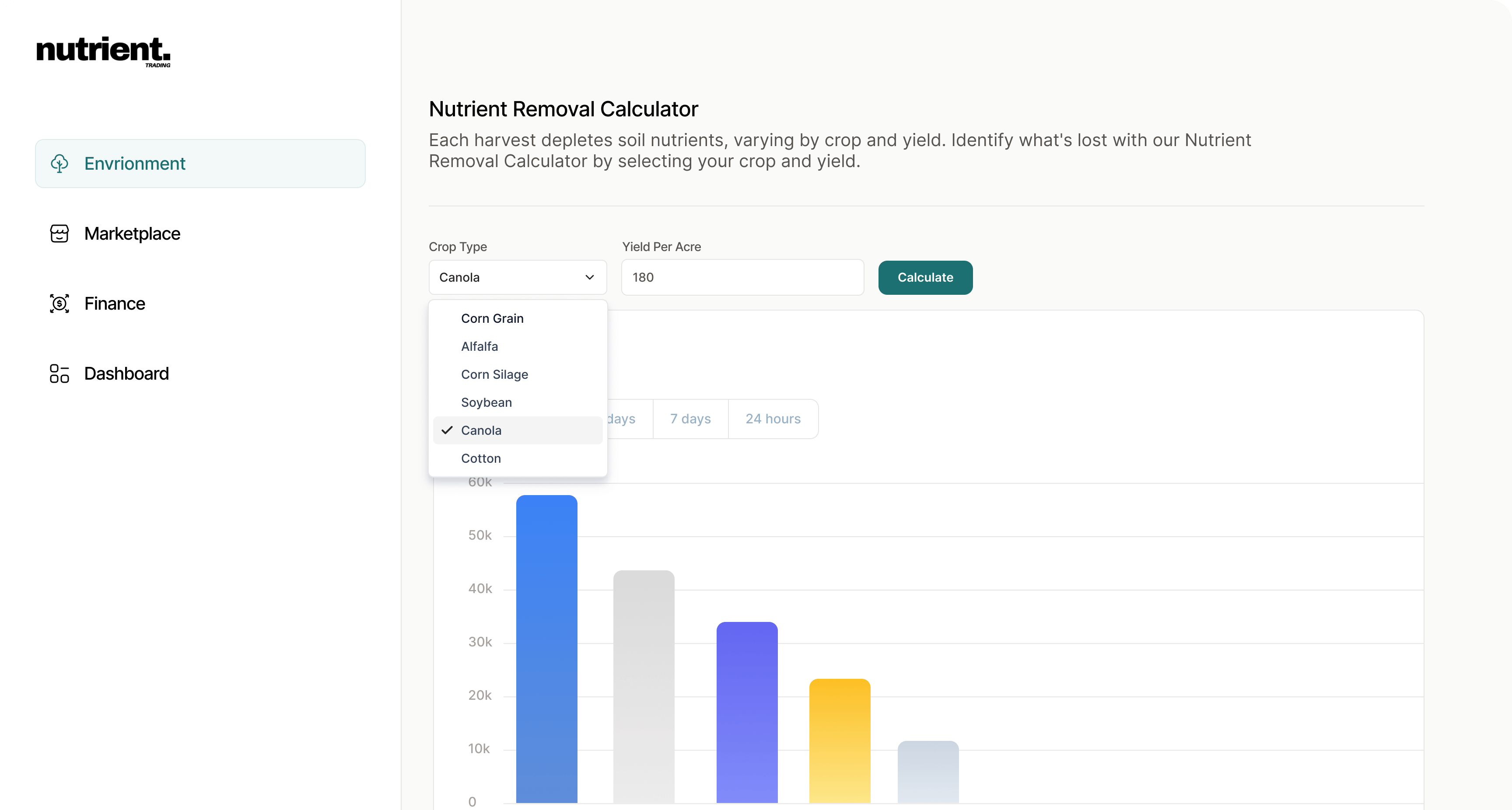Click the Dashboard grid icon
1512x810 pixels.
click(59, 374)
